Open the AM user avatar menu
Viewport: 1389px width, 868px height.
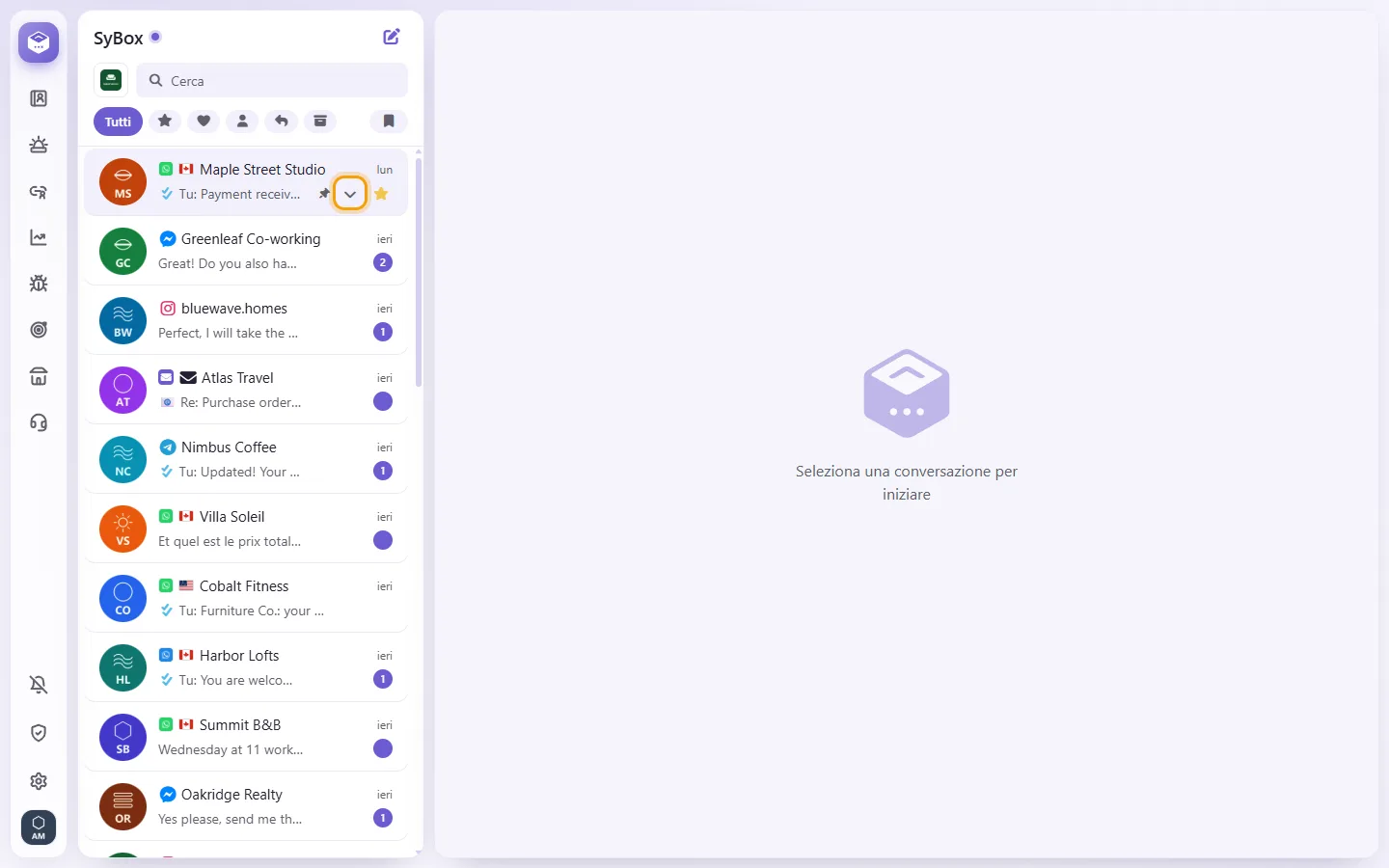(x=39, y=827)
